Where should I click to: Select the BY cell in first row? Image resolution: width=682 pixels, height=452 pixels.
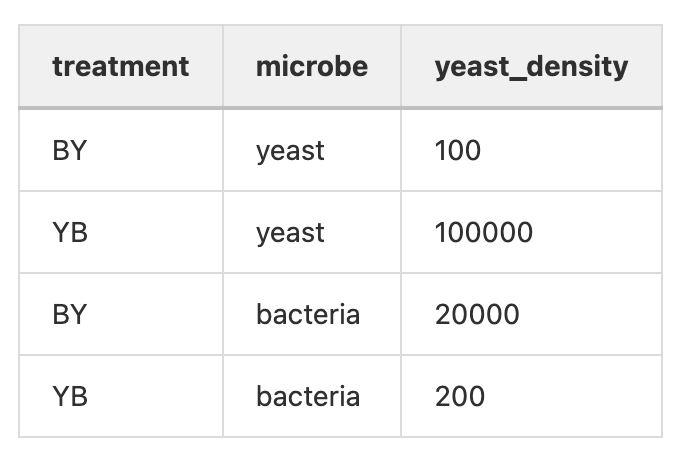click(121, 150)
